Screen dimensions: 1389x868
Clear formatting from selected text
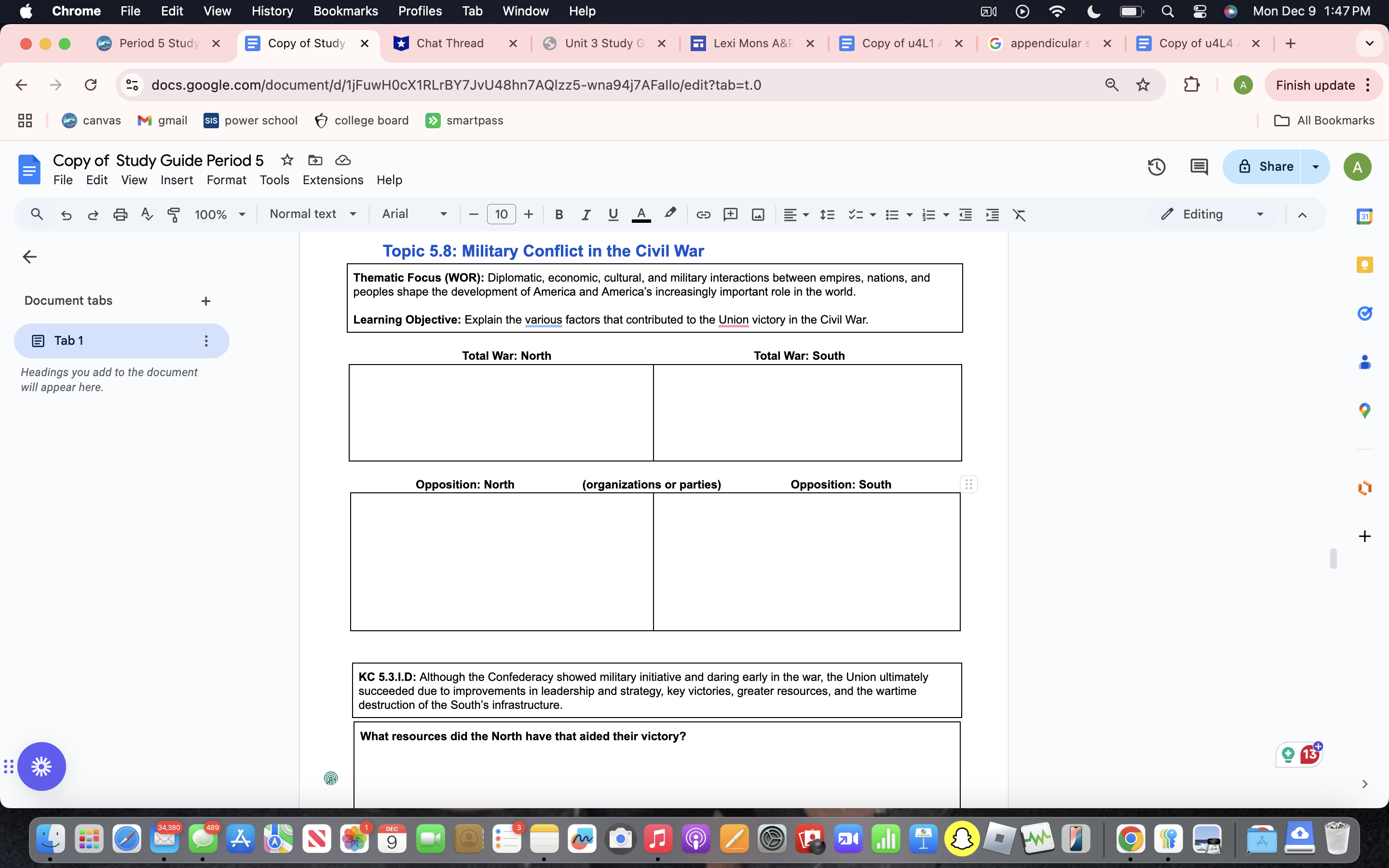1019,215
